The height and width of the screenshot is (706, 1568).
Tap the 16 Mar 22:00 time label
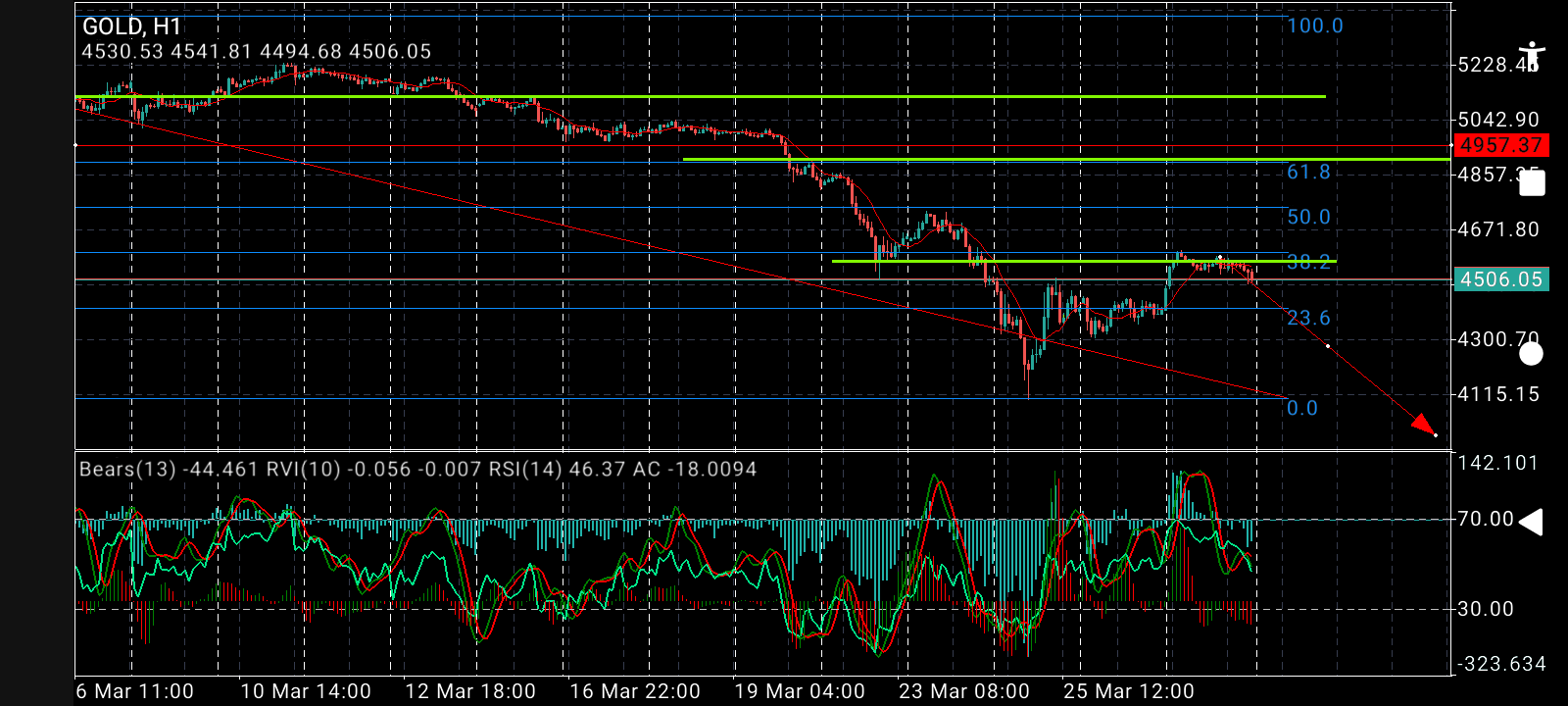(635, 691)
